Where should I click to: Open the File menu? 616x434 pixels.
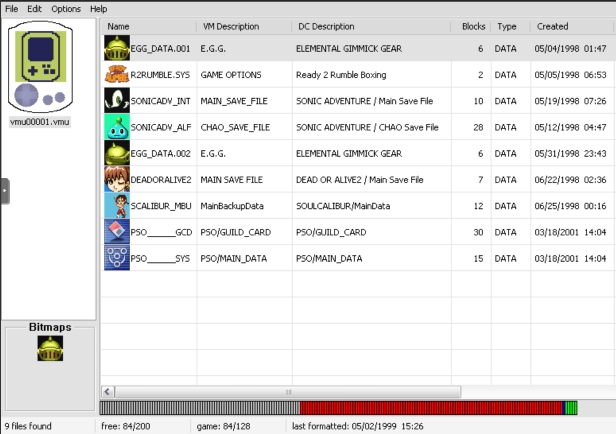(x=11, y=8)
